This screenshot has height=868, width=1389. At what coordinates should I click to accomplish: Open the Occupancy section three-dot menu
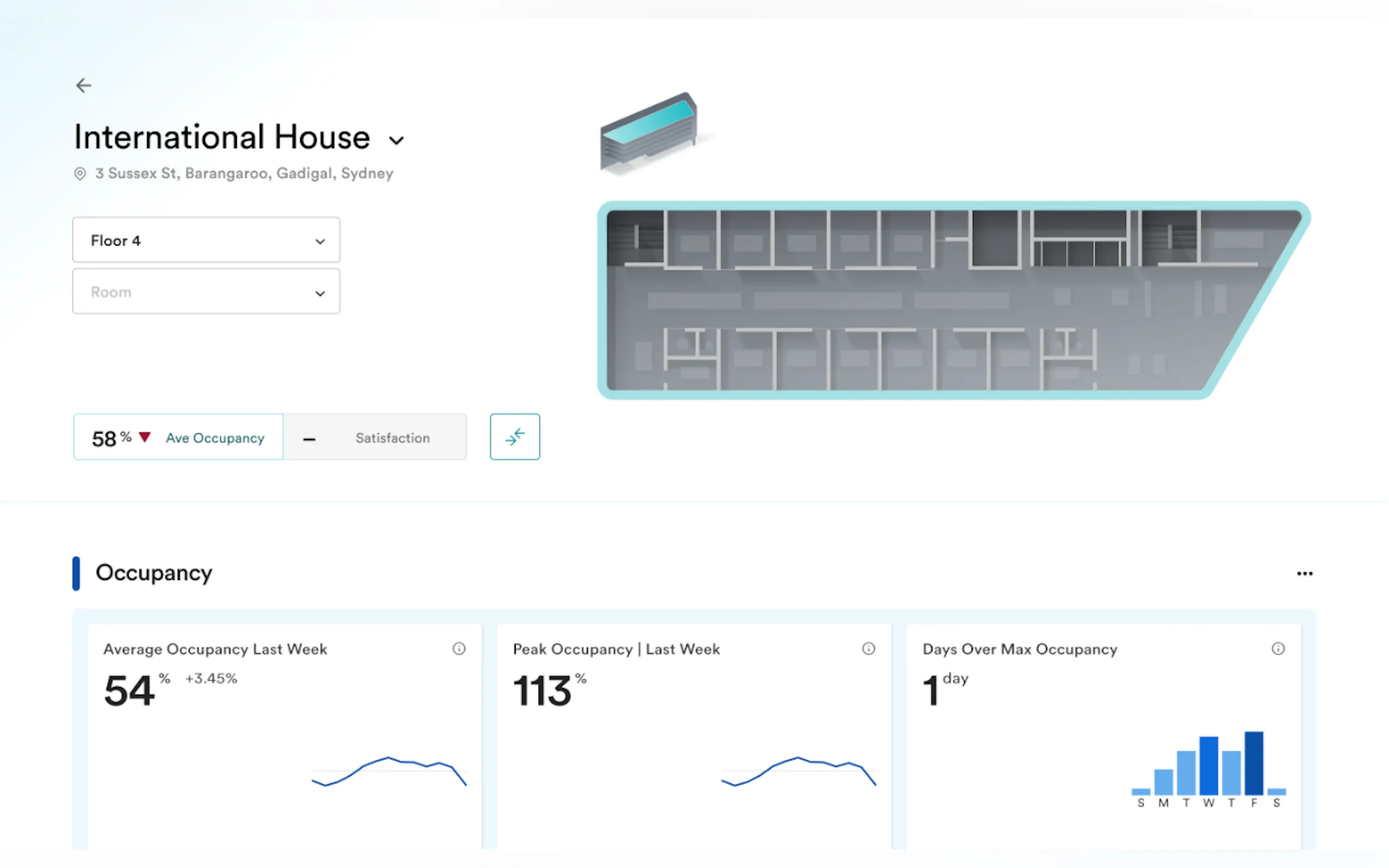pyautogui.click(x=1304, y=573)
